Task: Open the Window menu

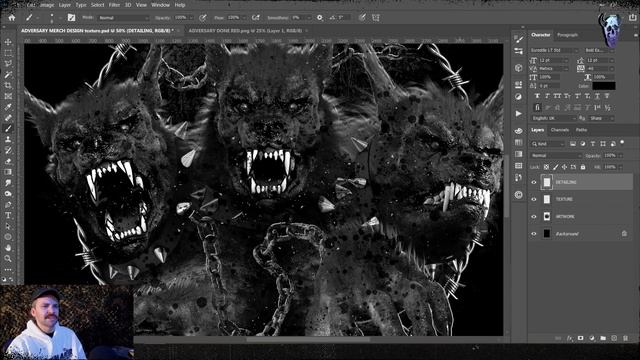Action: coord(160,5)
